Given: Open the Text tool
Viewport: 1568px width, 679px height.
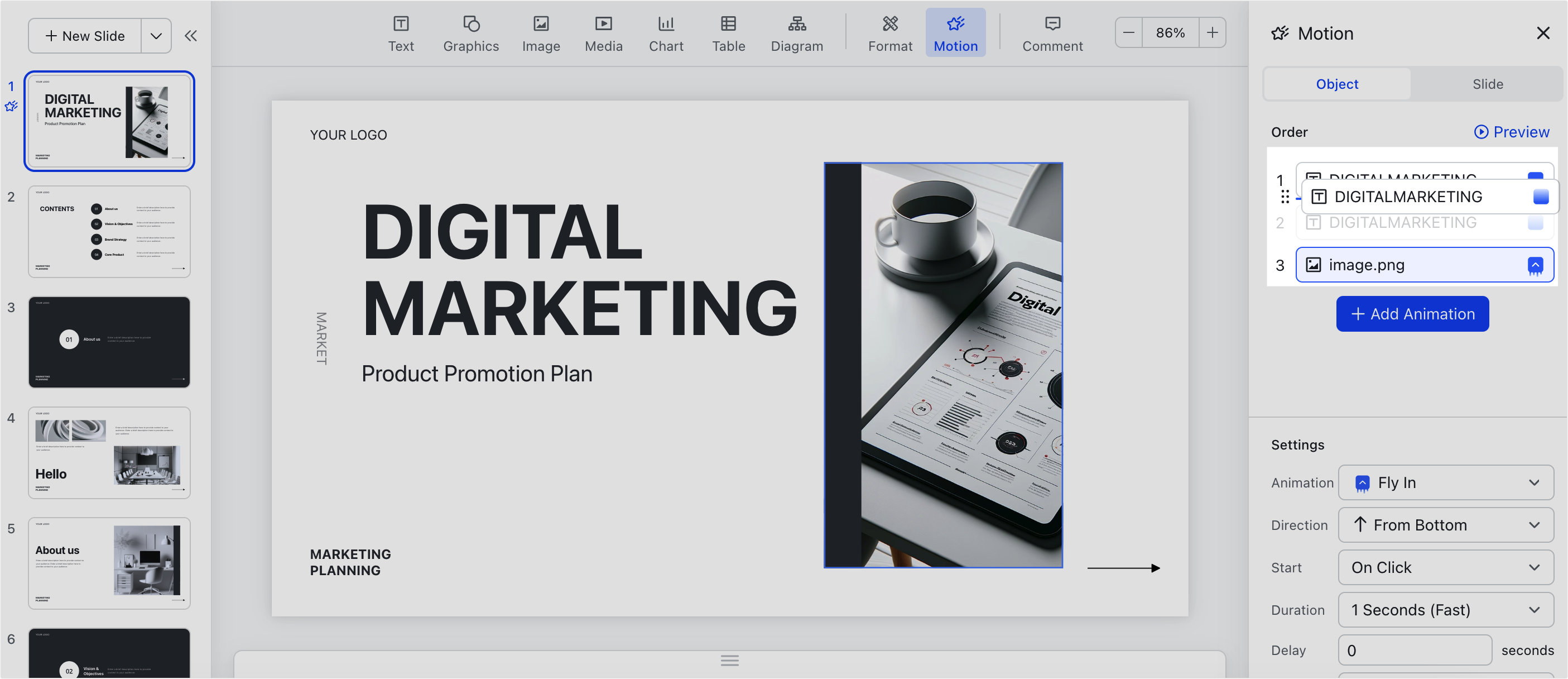Looking at the screenshot, I should pyautogui.click(x=401, y=34).
